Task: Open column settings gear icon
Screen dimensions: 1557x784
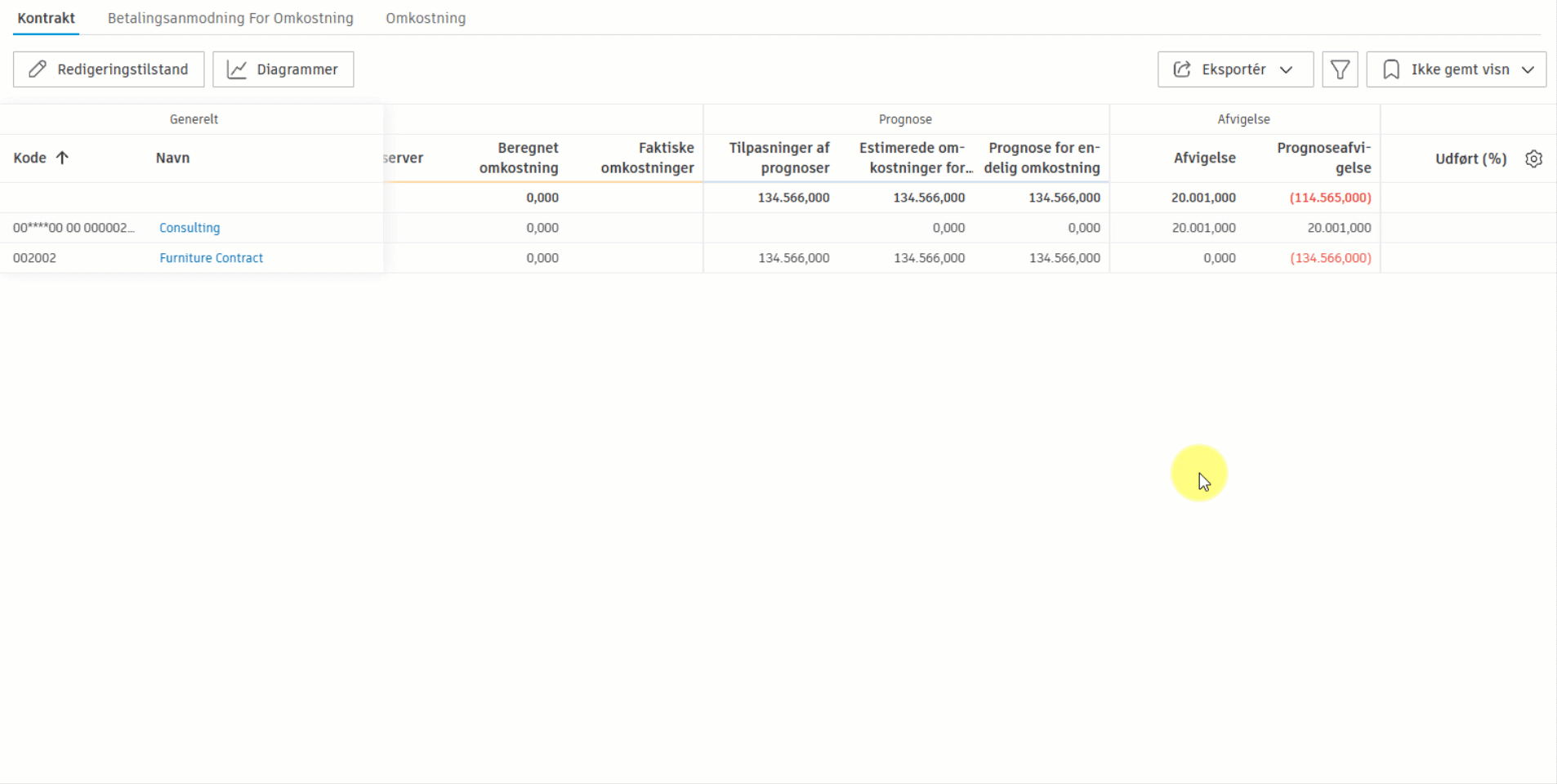Action: point(1533,158)
